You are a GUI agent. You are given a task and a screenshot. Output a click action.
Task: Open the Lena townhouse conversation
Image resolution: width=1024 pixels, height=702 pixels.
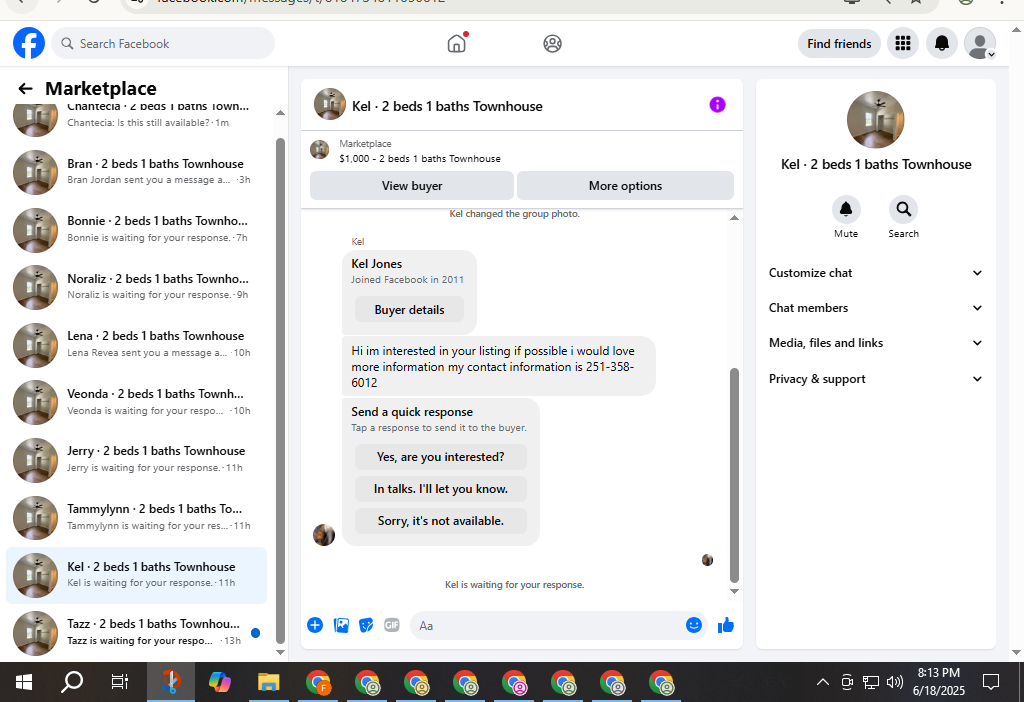(x=136, y=344)
